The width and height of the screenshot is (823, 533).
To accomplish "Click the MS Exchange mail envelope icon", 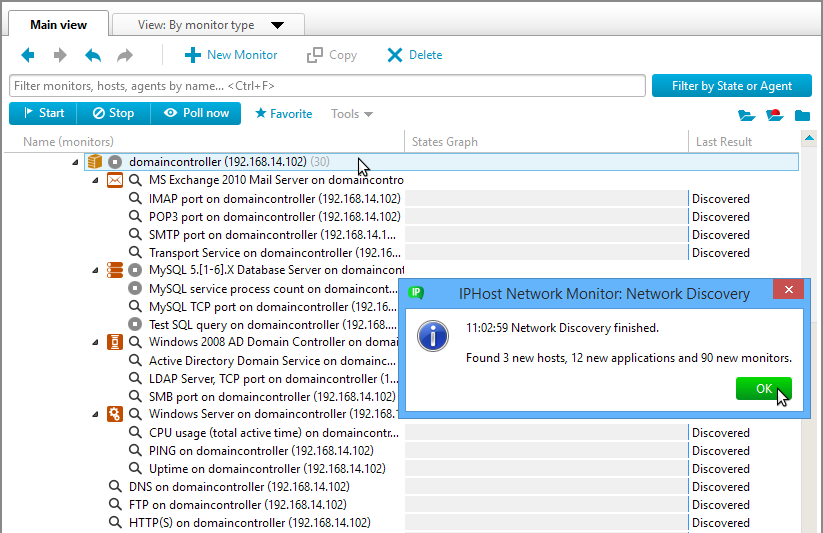I will tap(115, 180).
